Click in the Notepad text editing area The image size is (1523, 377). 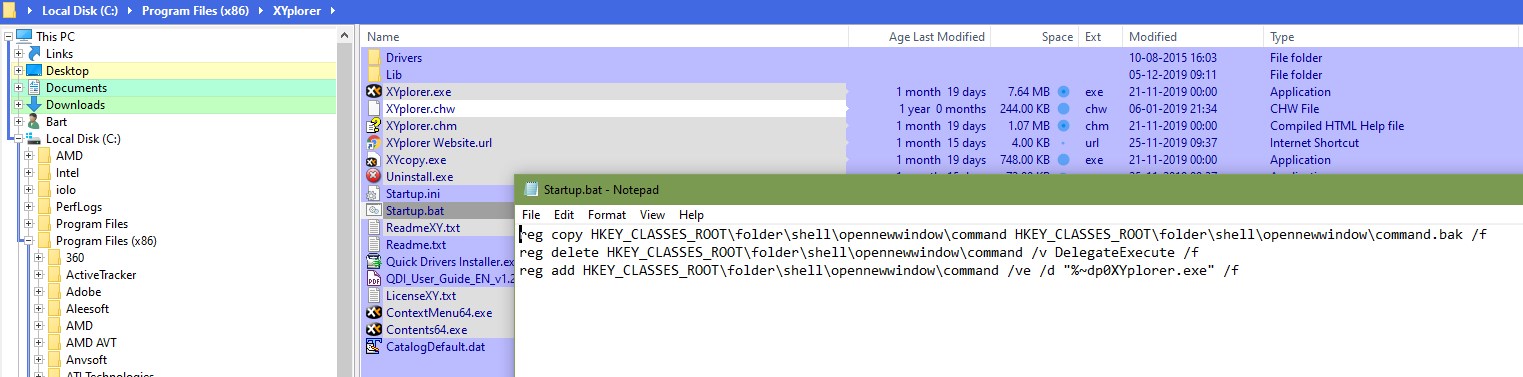1019,300
